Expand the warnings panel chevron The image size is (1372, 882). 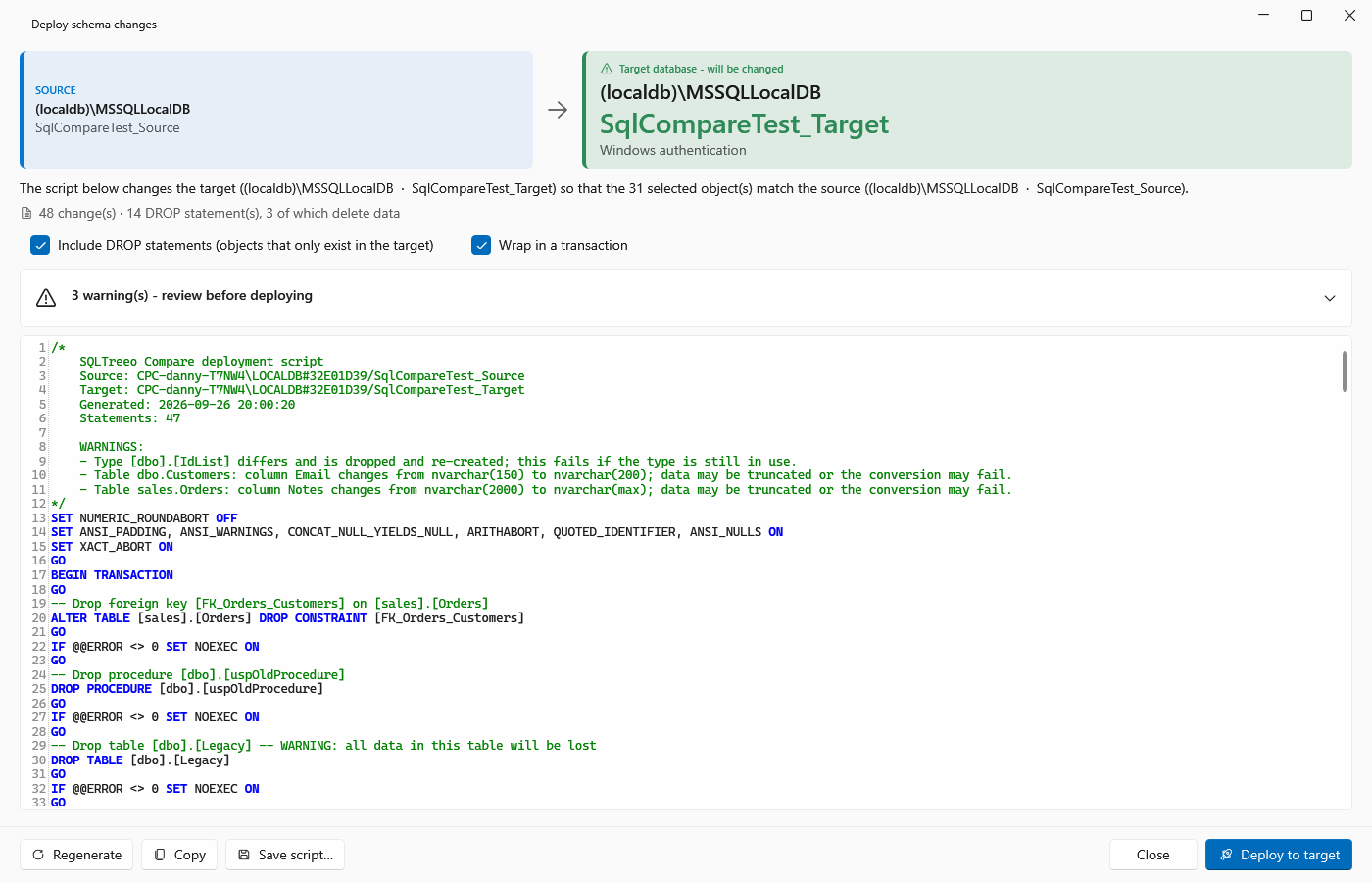1330,298
